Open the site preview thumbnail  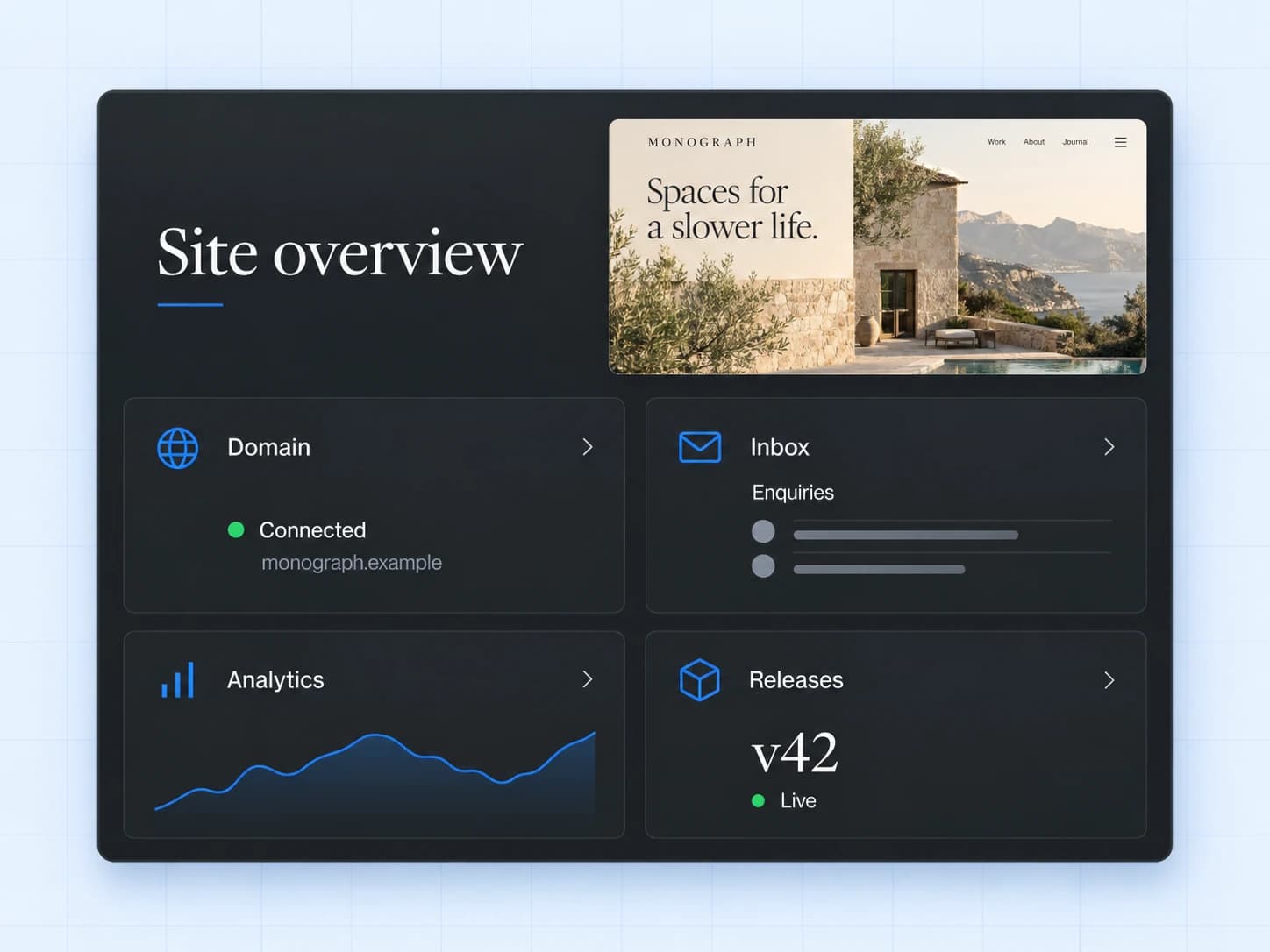878,246
